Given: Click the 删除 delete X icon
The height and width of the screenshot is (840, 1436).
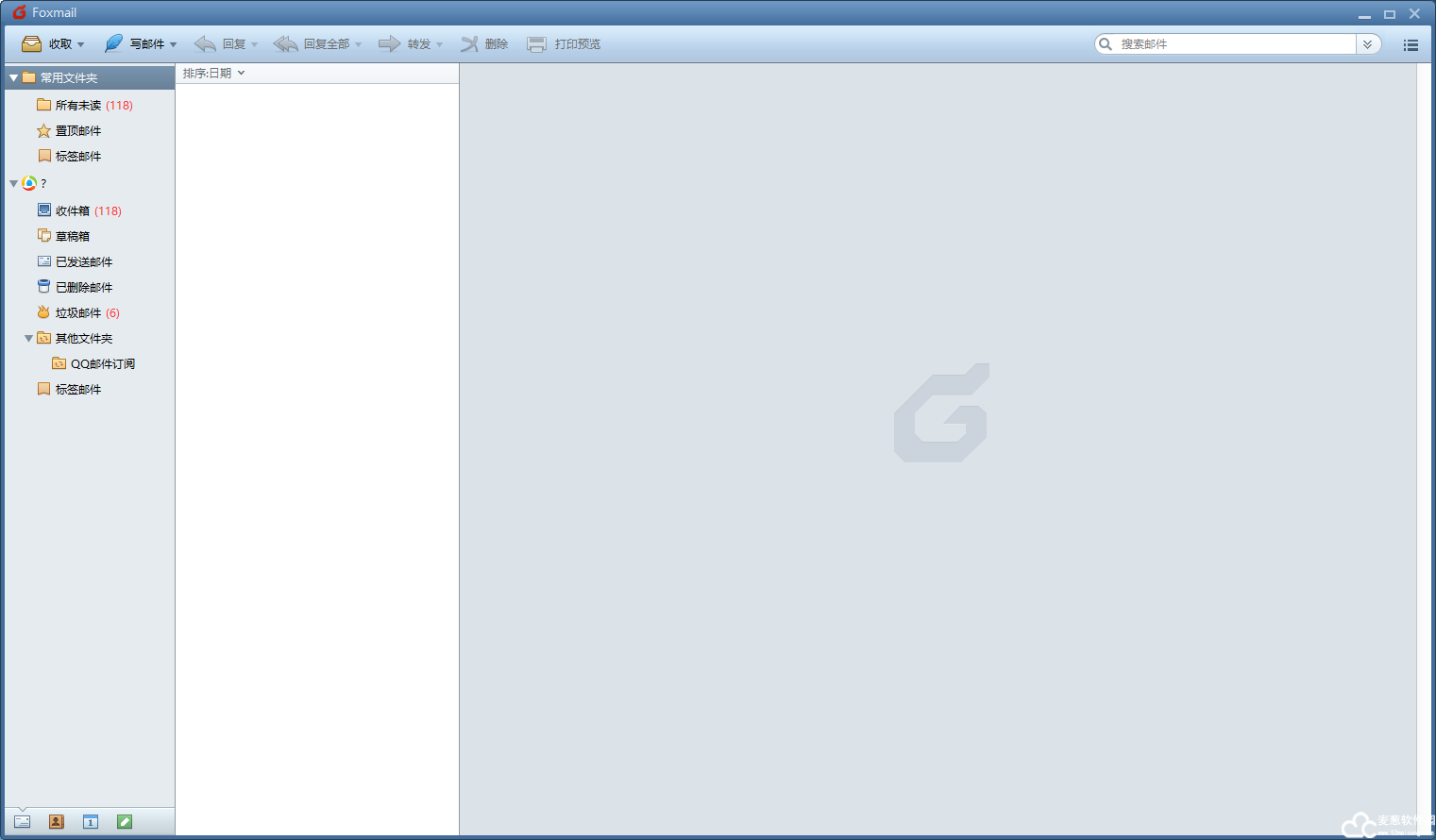Looking at the screenshot, I should pyautogui.click(x=469, y=43).
